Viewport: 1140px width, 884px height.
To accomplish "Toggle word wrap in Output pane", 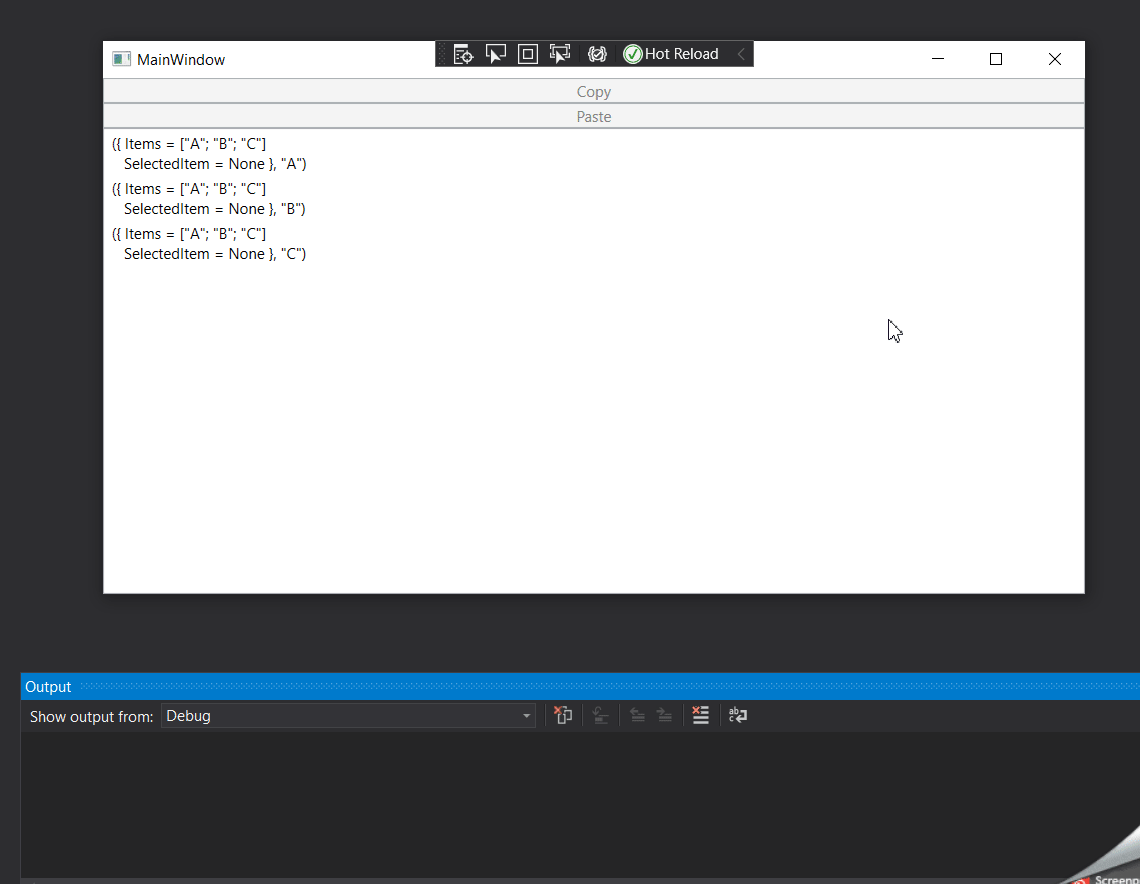I will [x=738, y=715].
